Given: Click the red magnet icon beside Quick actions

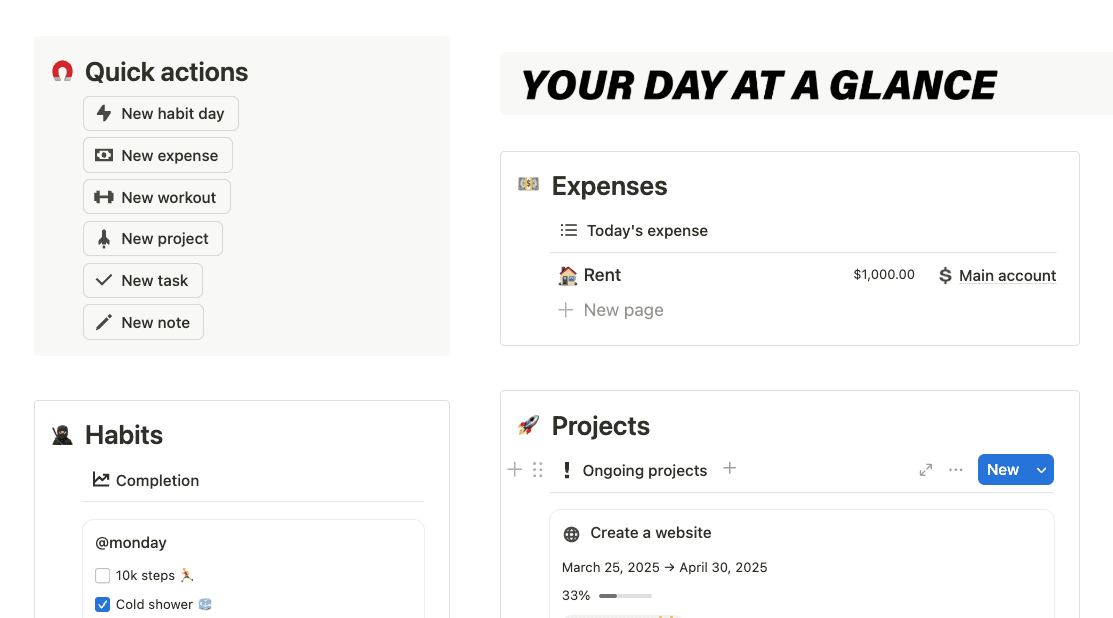Looking at the screenshot, I should point(62,72).
